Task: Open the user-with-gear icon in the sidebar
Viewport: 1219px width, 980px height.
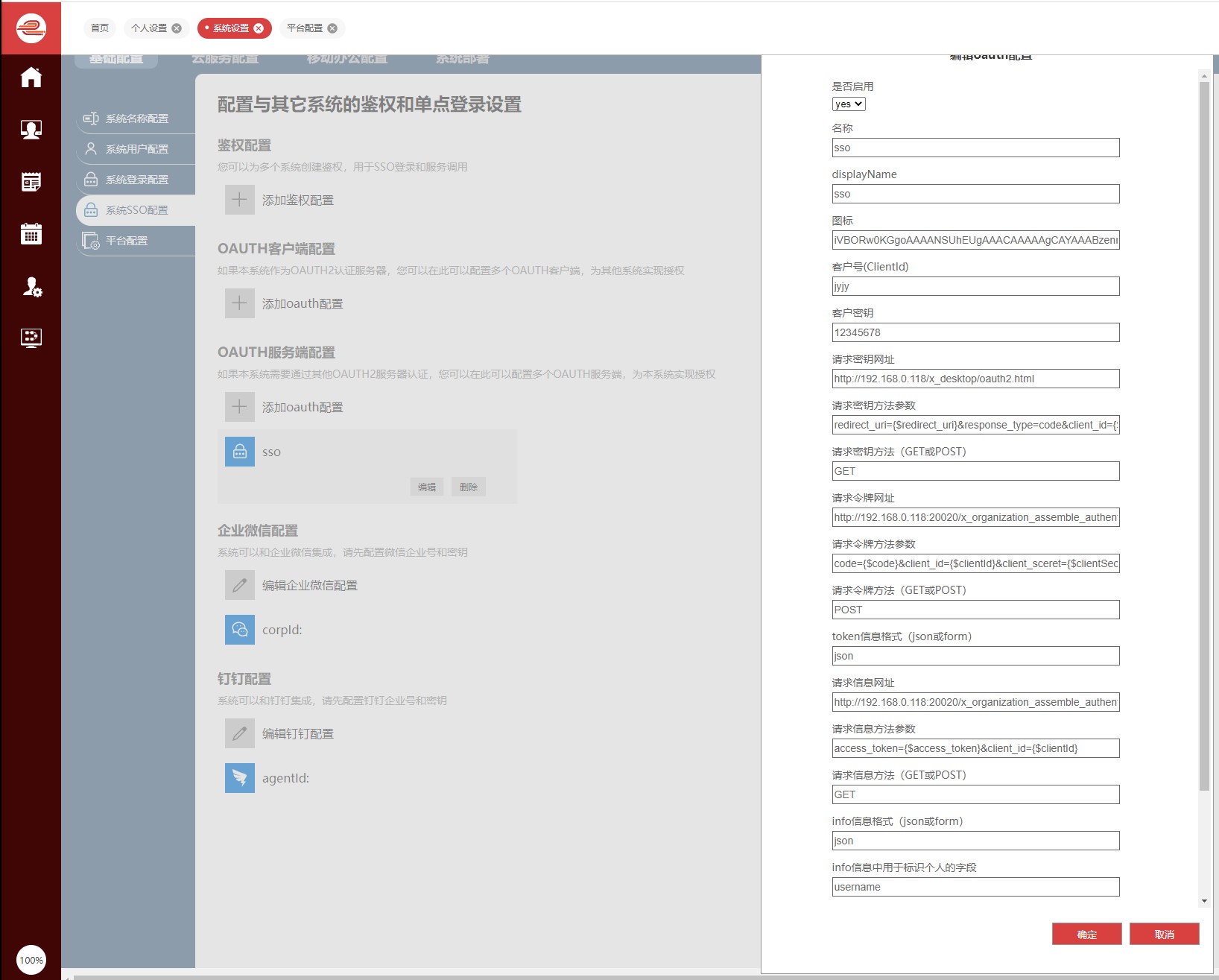Action: [x=31, y=286]
